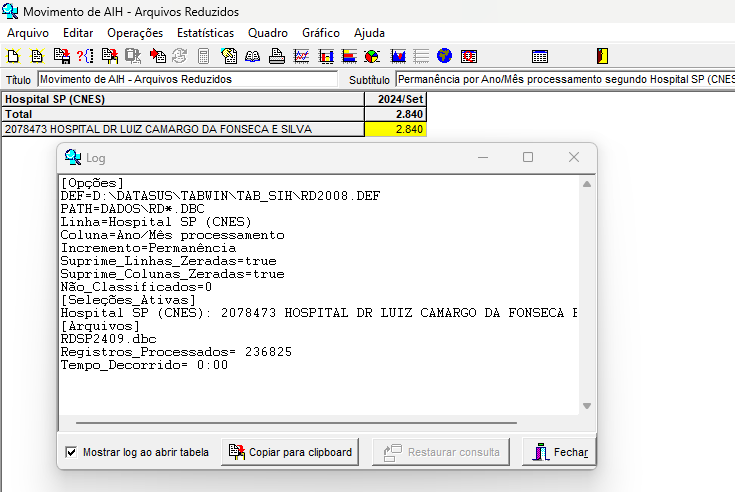Click the Hospital SP (CNES) column header
Image resolution: width=735 pixels, height=492 pixels.
tap(183, 99)
